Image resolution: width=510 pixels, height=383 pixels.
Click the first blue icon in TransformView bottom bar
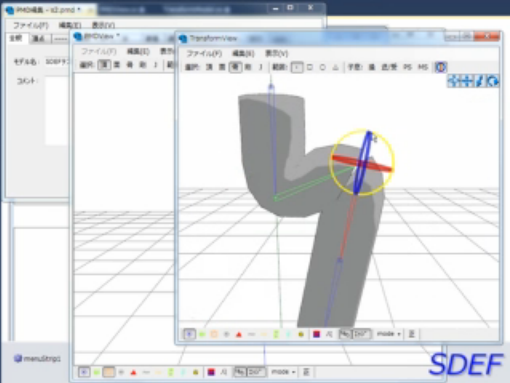click(189, 334)
